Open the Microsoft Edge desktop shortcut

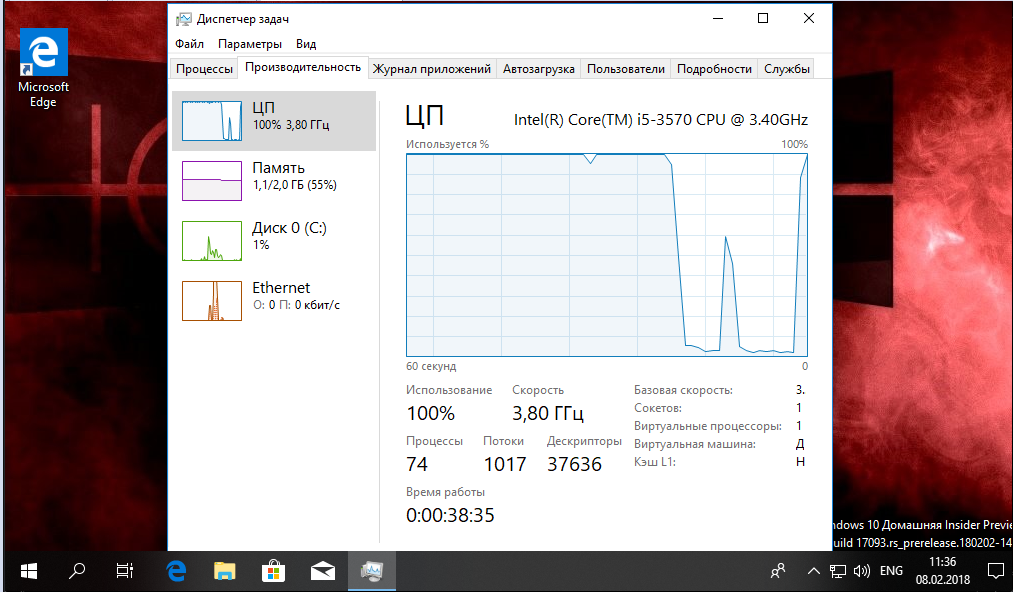[x=43, y=68]
